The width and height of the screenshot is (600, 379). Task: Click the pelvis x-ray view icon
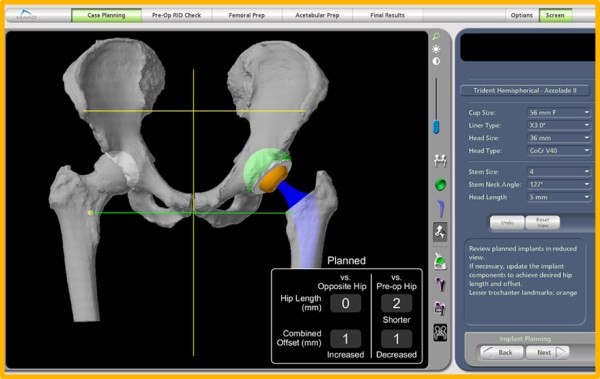(x=440, y=333)
